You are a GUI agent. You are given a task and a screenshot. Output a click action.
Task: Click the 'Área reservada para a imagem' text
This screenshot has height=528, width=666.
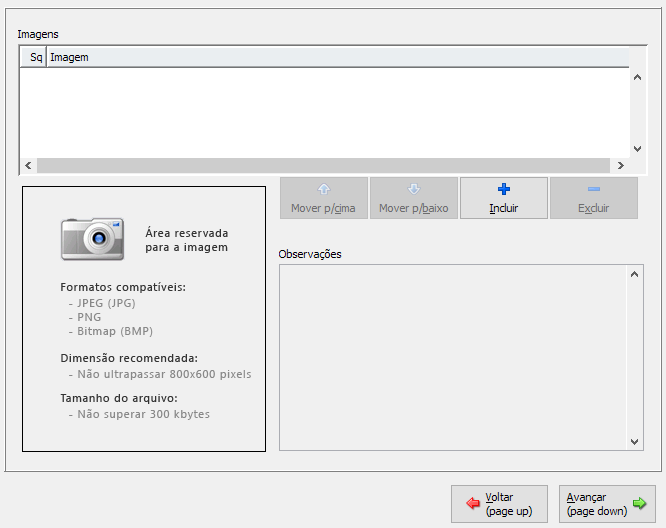pos(186,240)
